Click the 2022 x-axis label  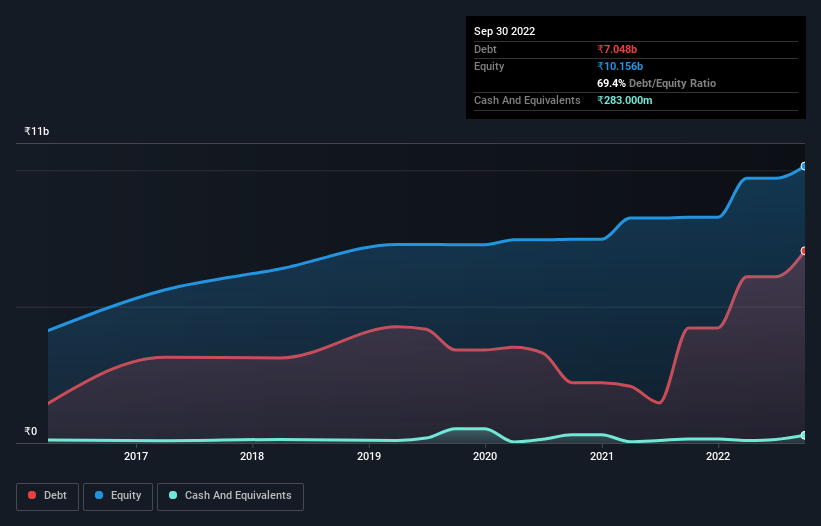718,456
